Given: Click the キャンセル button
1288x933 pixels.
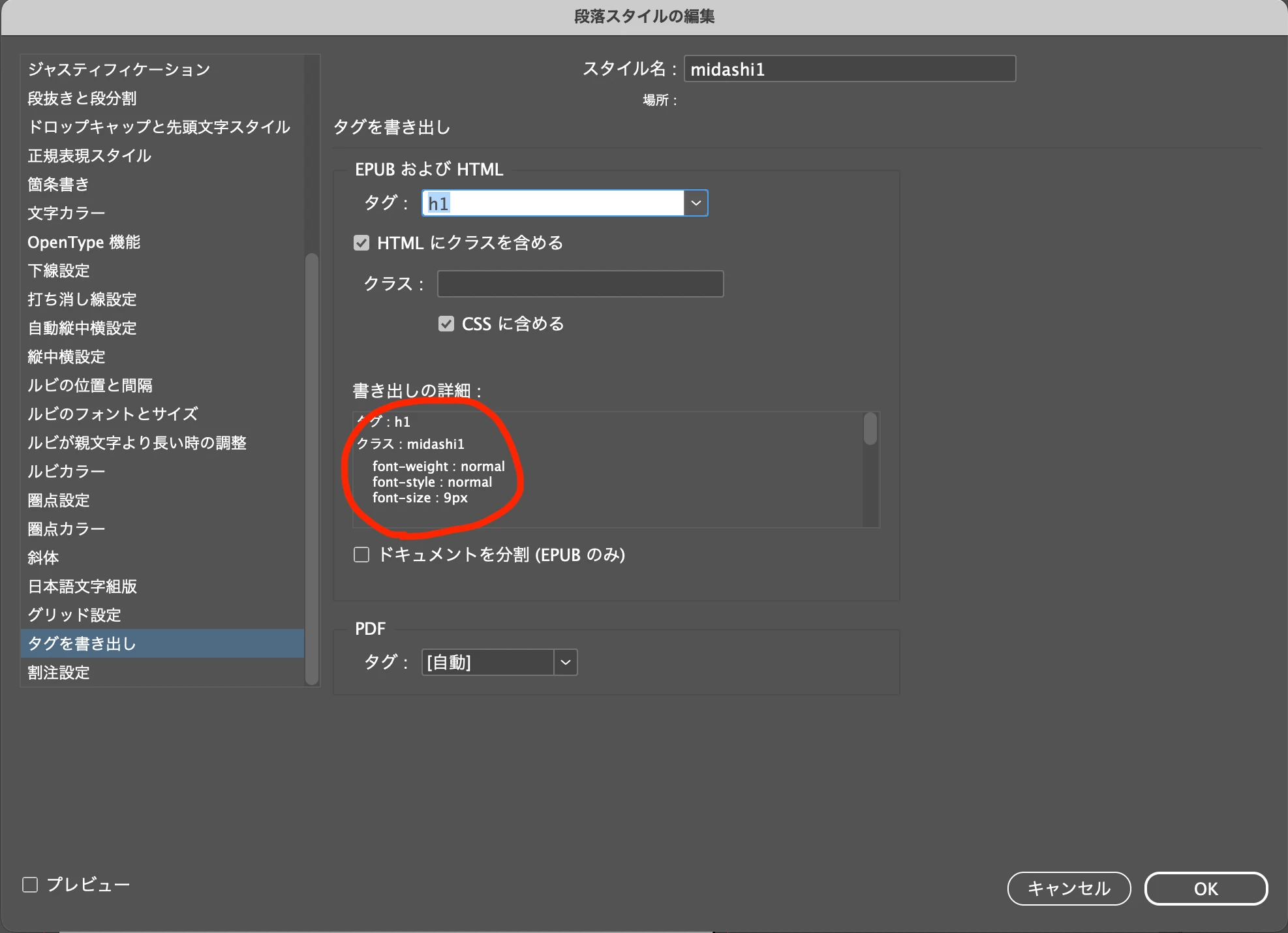Looking at the screenshot, I should pyautogui.click(x=1069, y=889).
